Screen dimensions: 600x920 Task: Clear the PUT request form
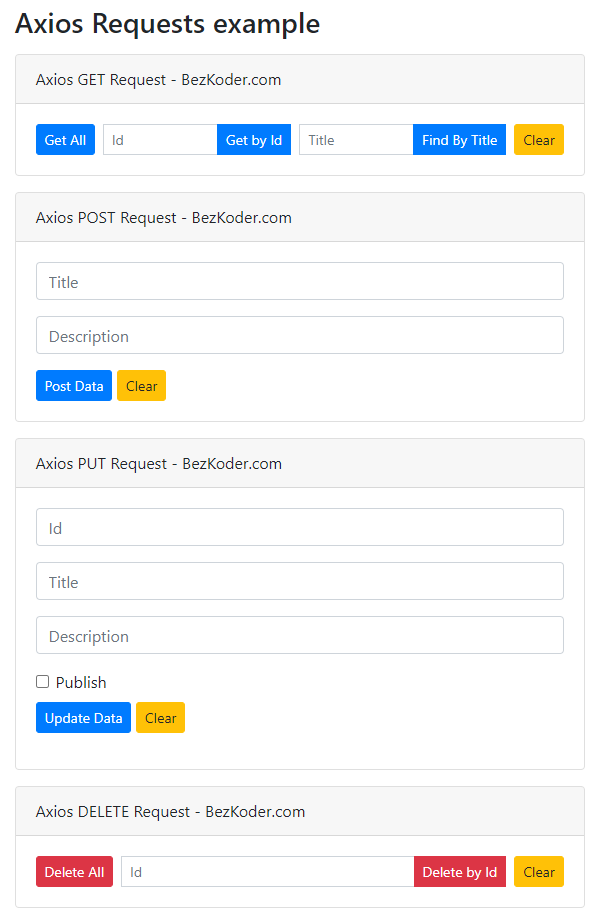(x=161, y=718)
